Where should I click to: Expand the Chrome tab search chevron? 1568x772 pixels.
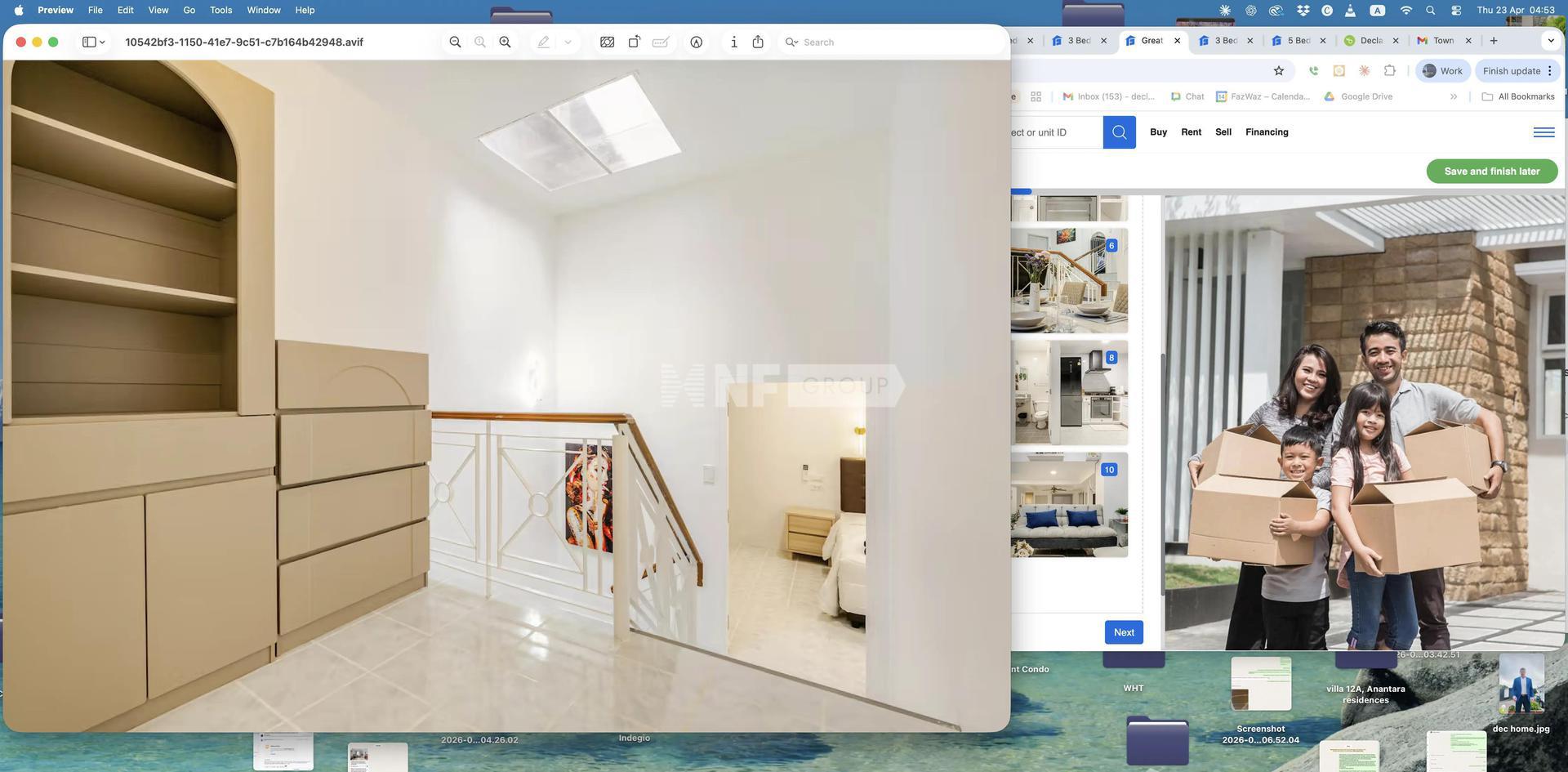[1551, 41]
